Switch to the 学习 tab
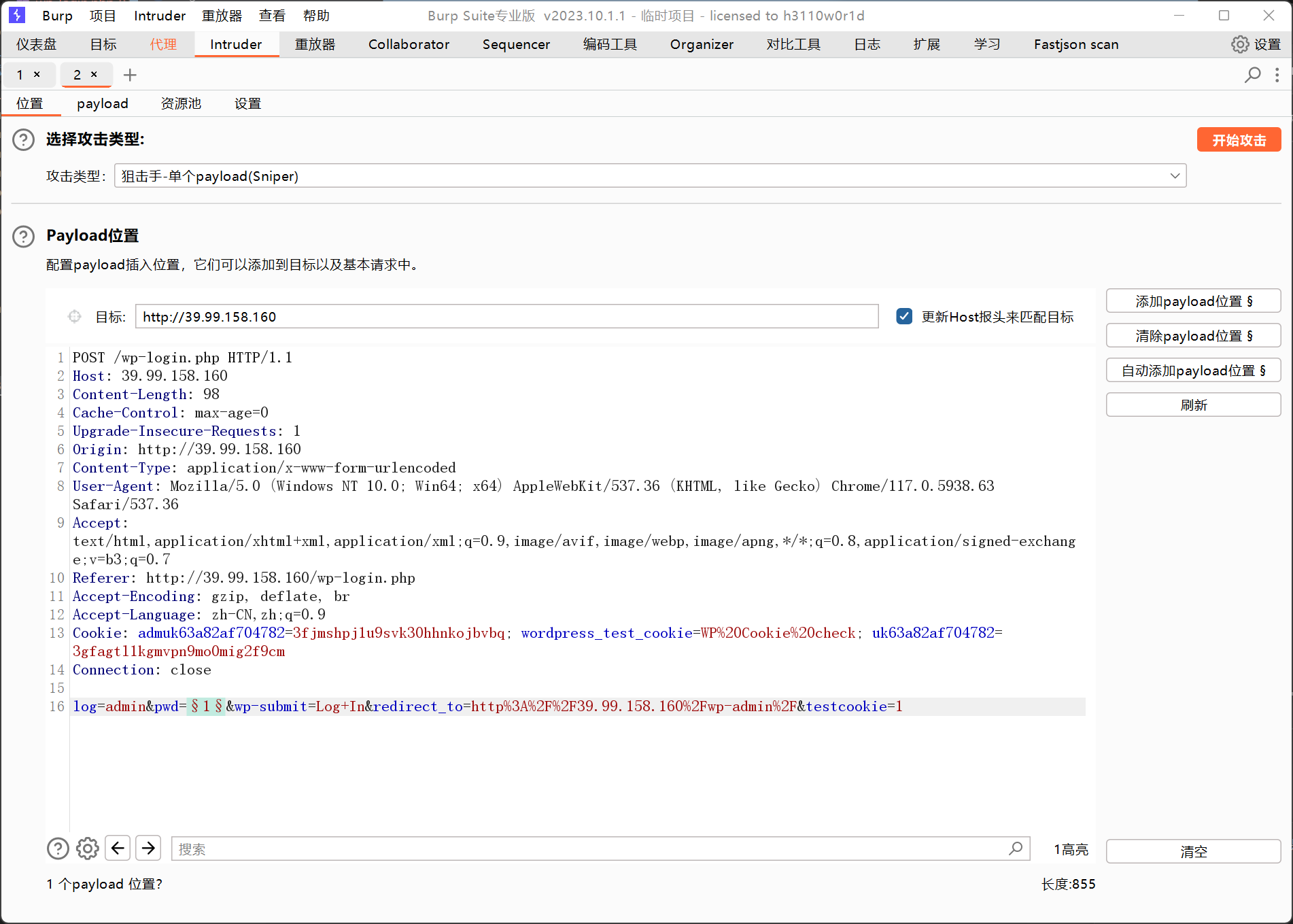Screen dimensions: 1293x924 (987, 44)
